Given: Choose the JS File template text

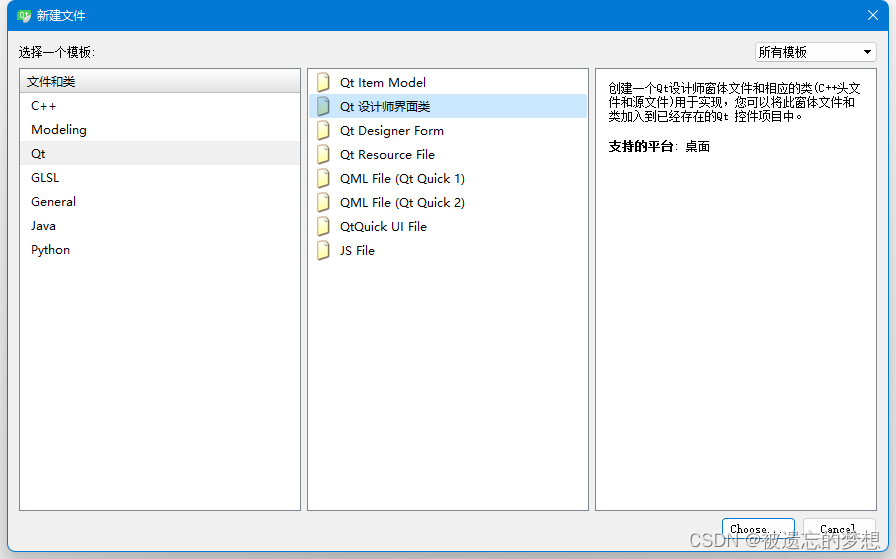Looking at the screenshot, I should point(357,251).
